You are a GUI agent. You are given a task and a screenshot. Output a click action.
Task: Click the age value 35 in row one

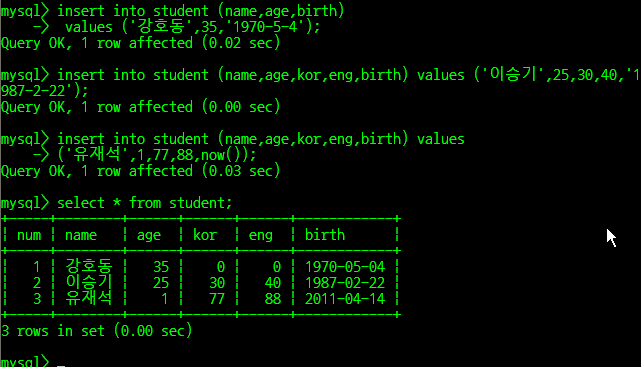161,267
